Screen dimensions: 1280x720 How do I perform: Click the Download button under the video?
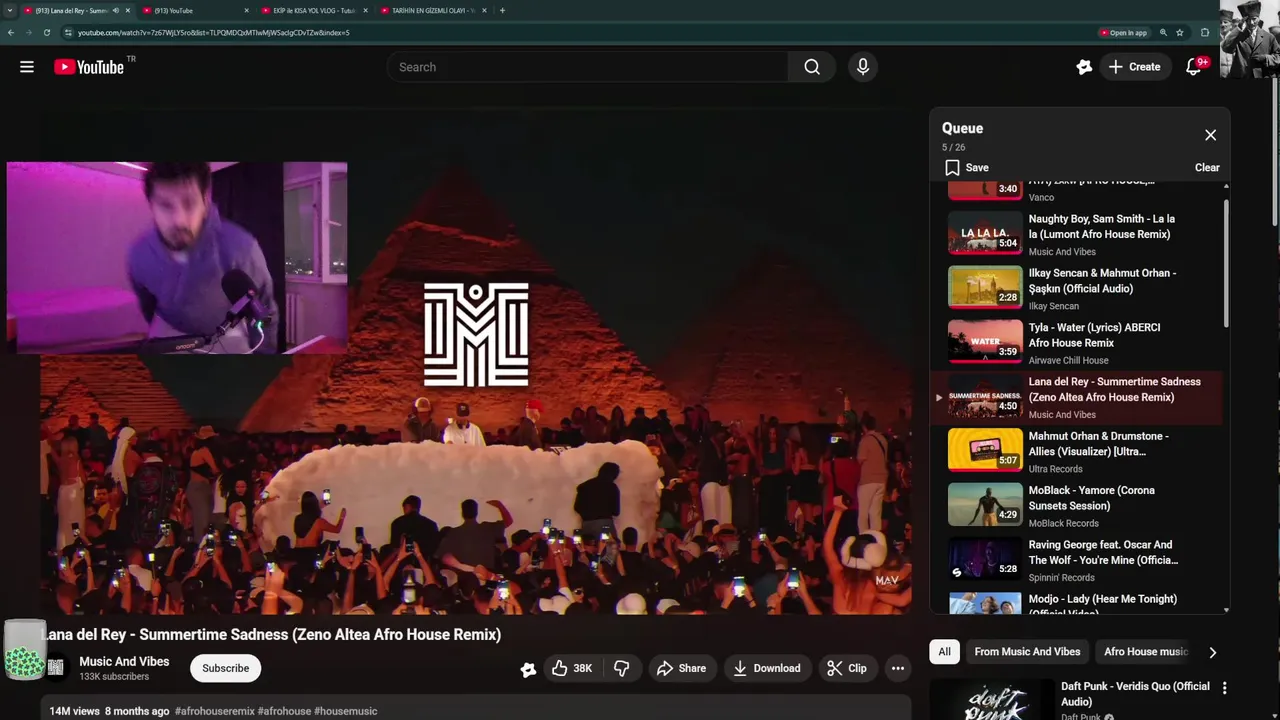(x=767, y=668)
